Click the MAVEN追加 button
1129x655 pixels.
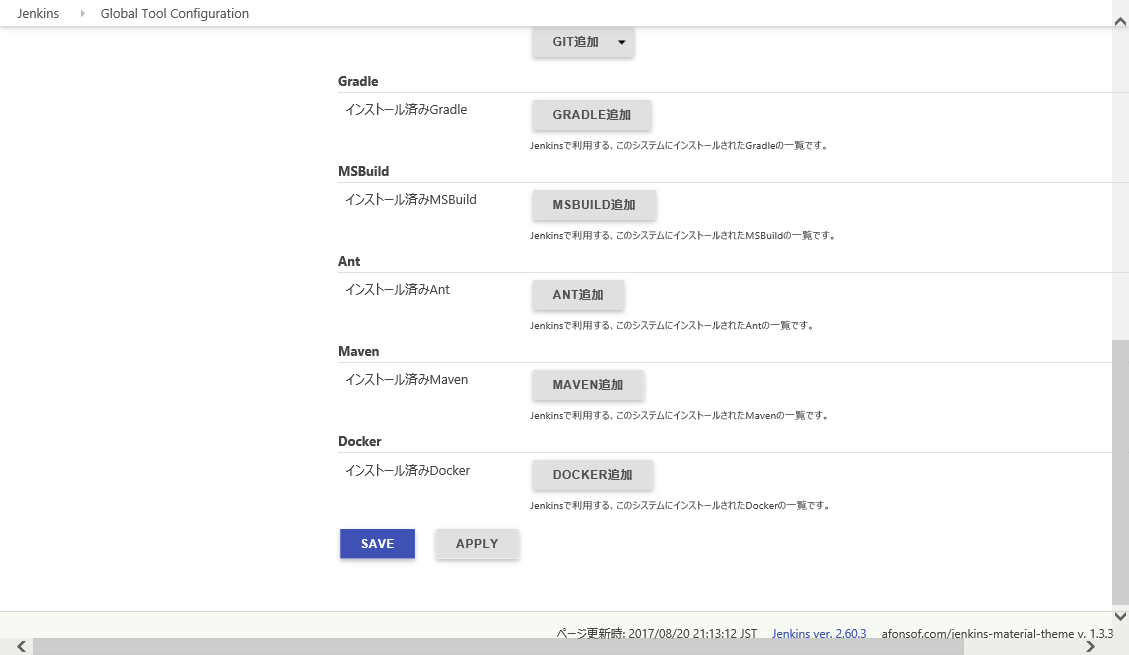pos(588,384)
